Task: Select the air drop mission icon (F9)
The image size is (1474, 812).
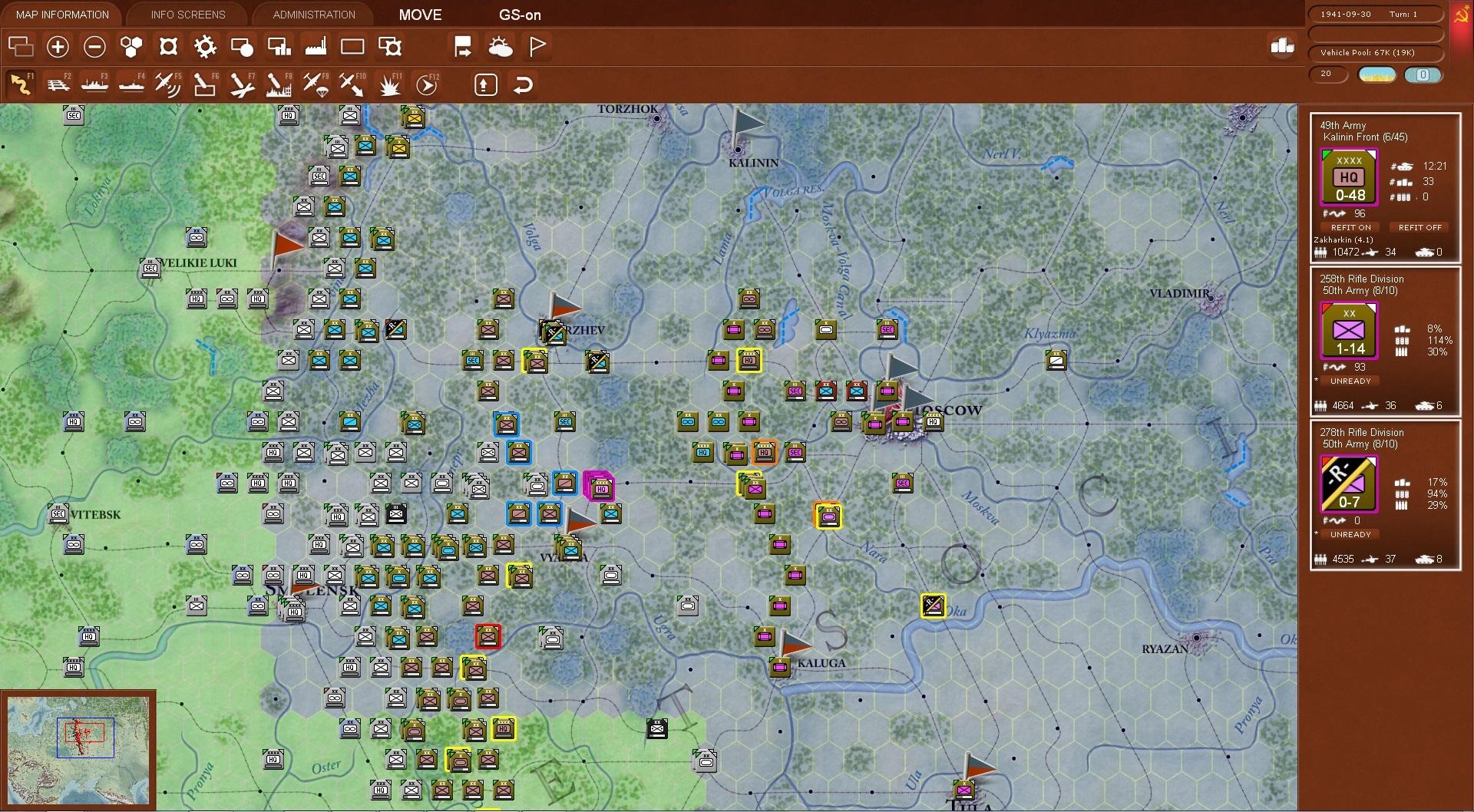Action: click(316, 84)
